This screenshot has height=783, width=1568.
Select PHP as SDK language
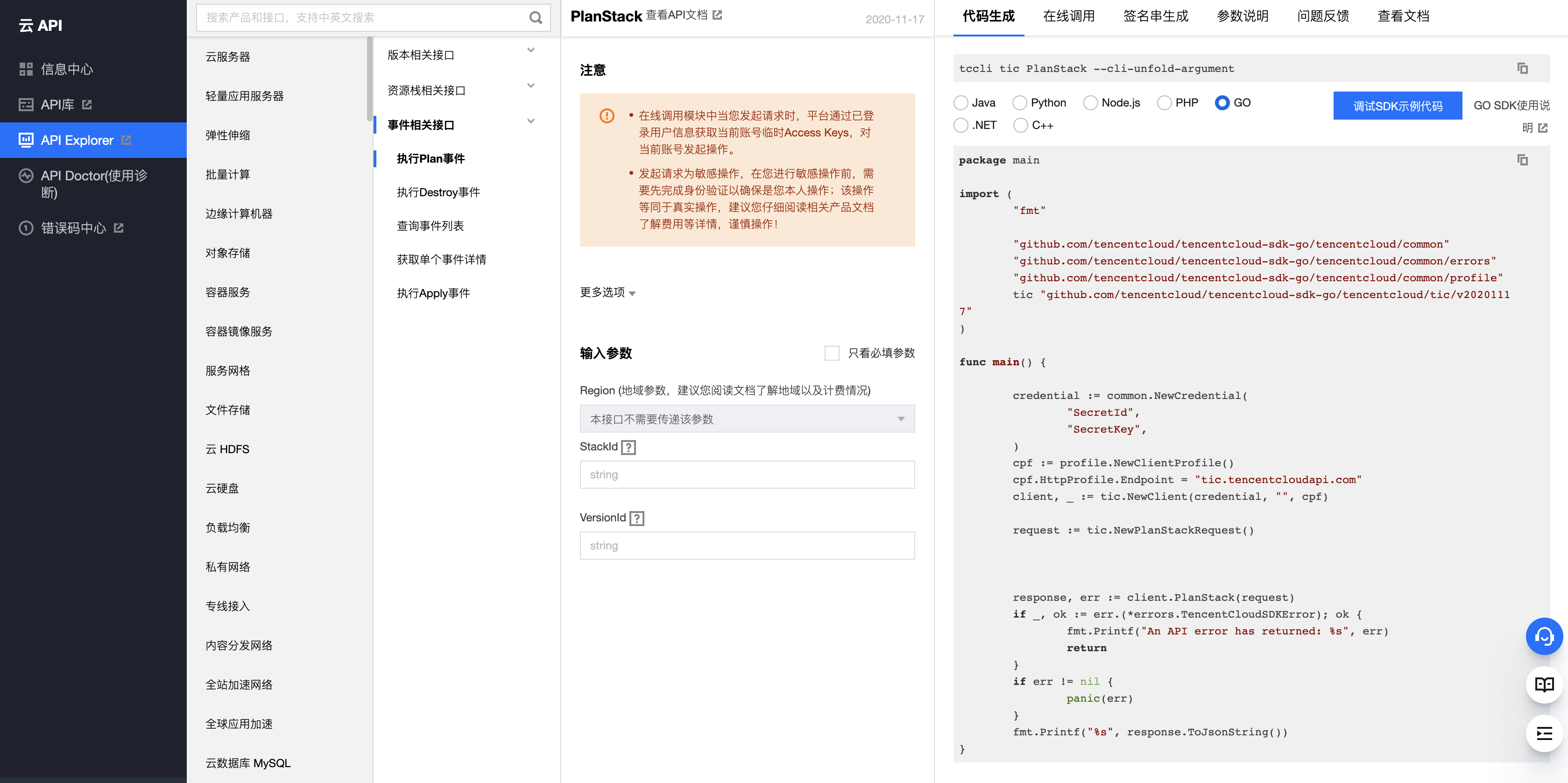(x=1164, y=103)
